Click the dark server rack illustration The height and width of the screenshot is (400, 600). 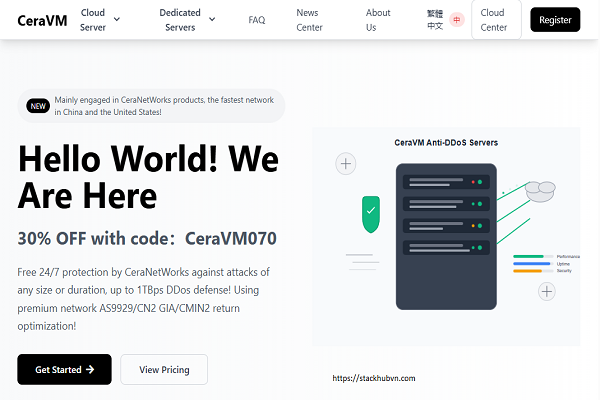(446, 237)
